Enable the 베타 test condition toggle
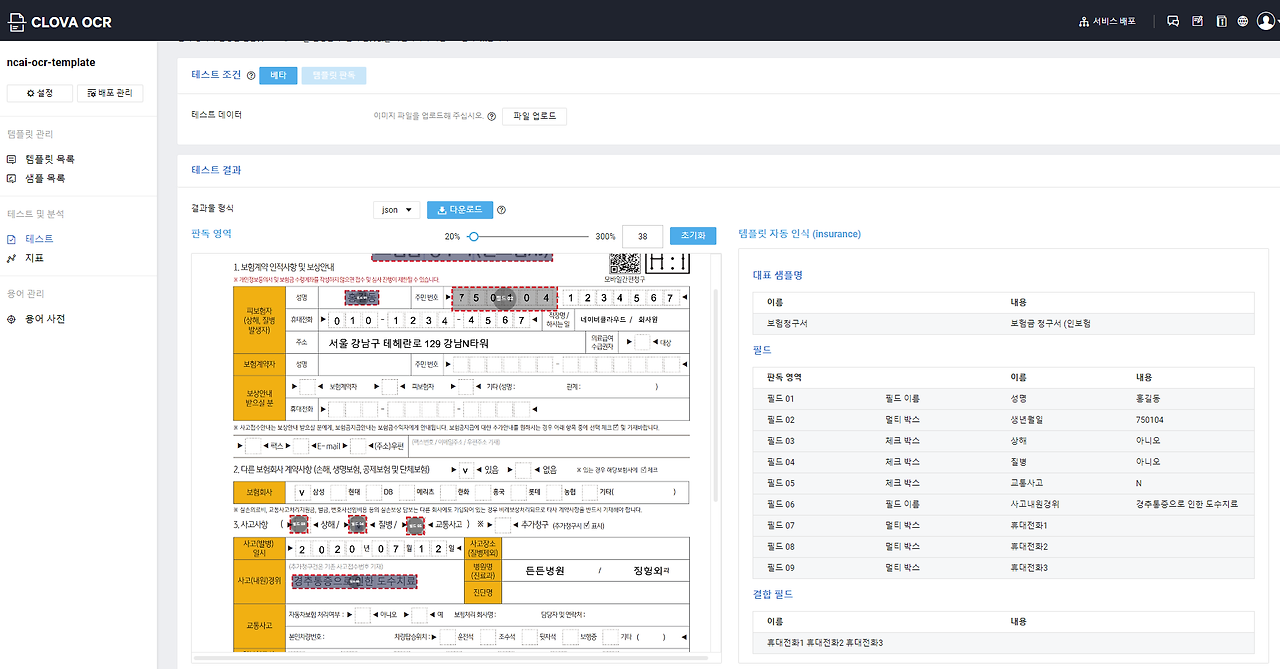 pos(278,74)
